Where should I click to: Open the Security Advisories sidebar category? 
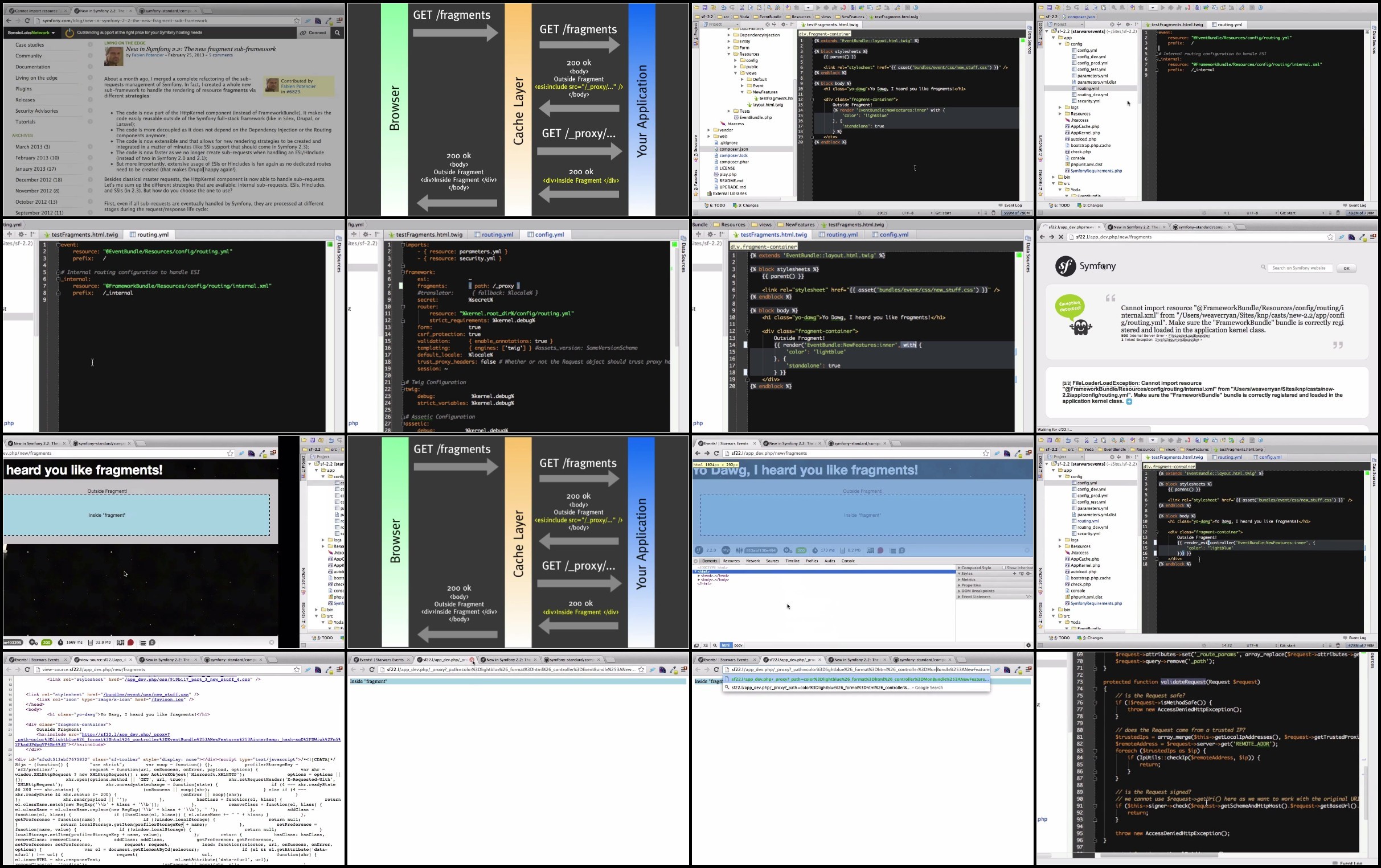point(36,110)
